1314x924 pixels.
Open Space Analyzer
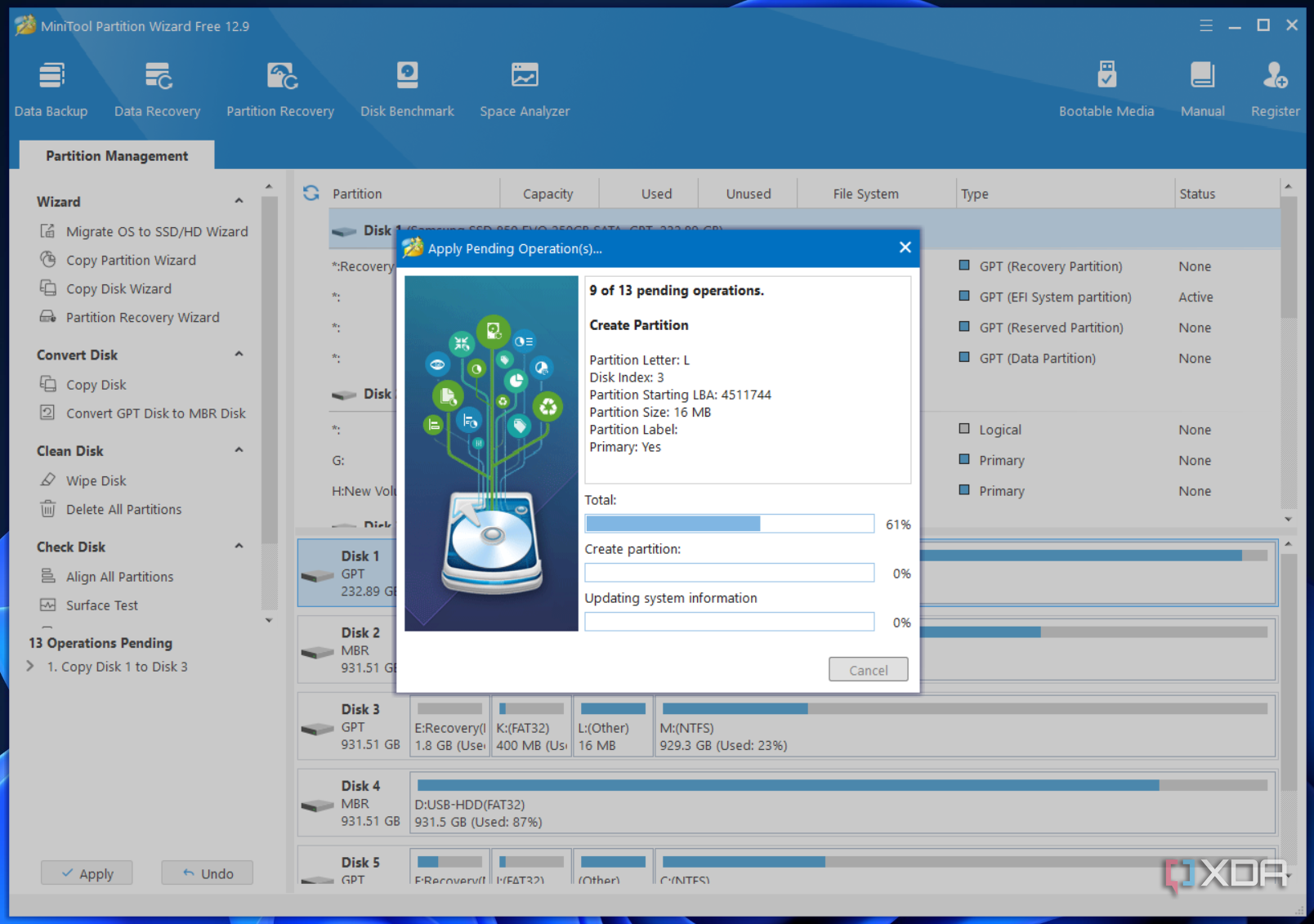click(x=525, y=90)
